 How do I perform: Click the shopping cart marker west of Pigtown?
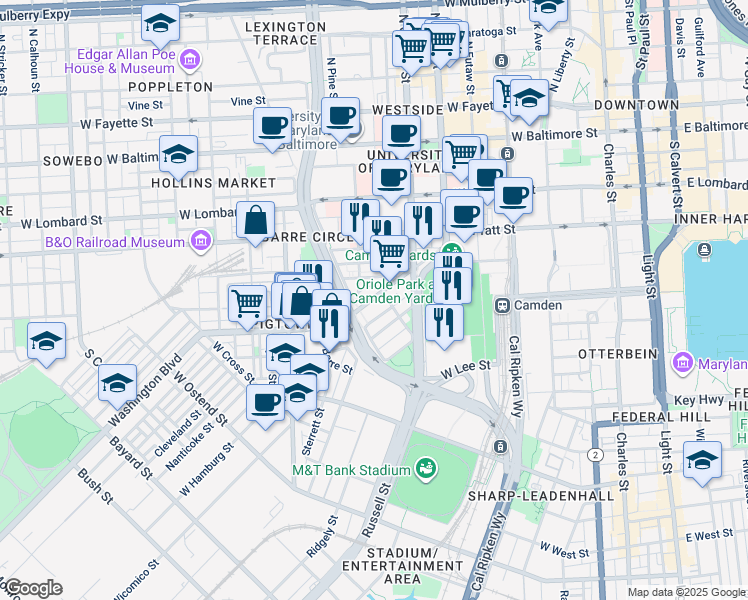[x=248, y=306]
